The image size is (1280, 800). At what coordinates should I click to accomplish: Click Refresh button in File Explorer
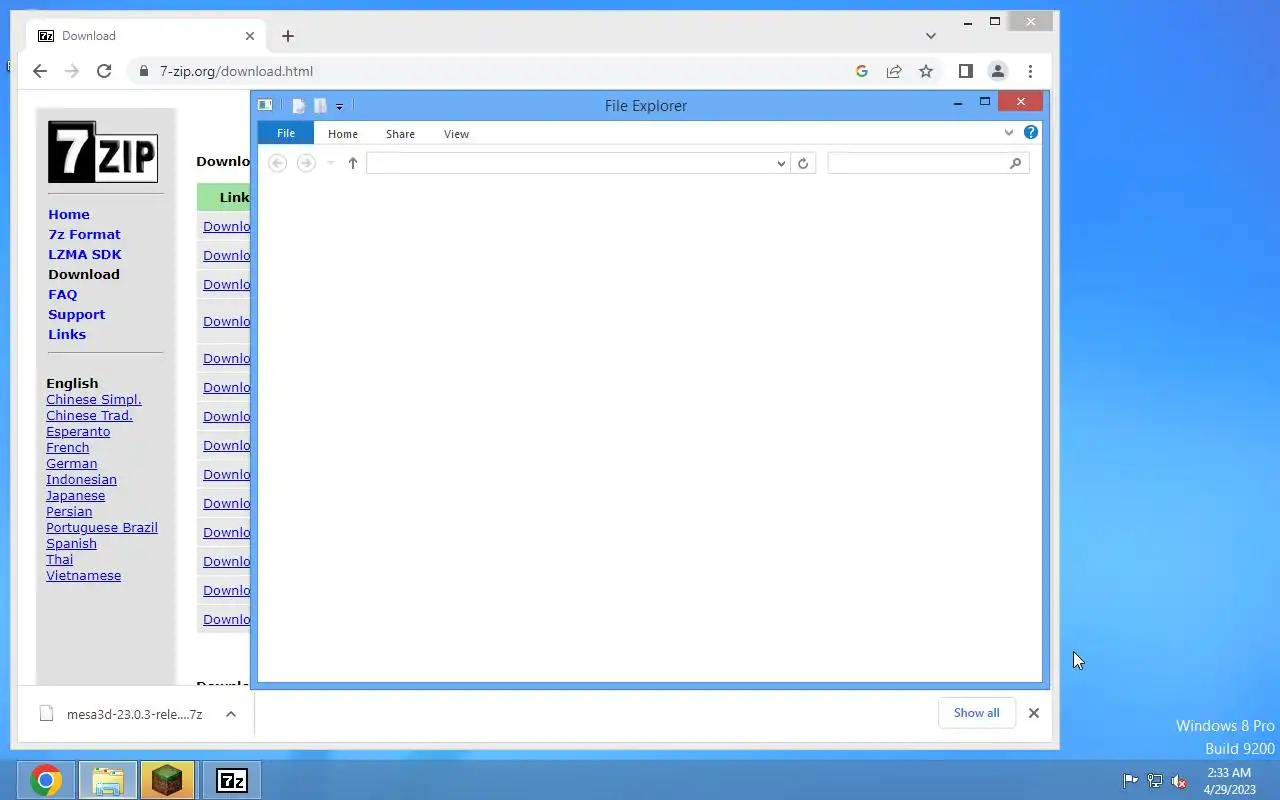point(803,163)
